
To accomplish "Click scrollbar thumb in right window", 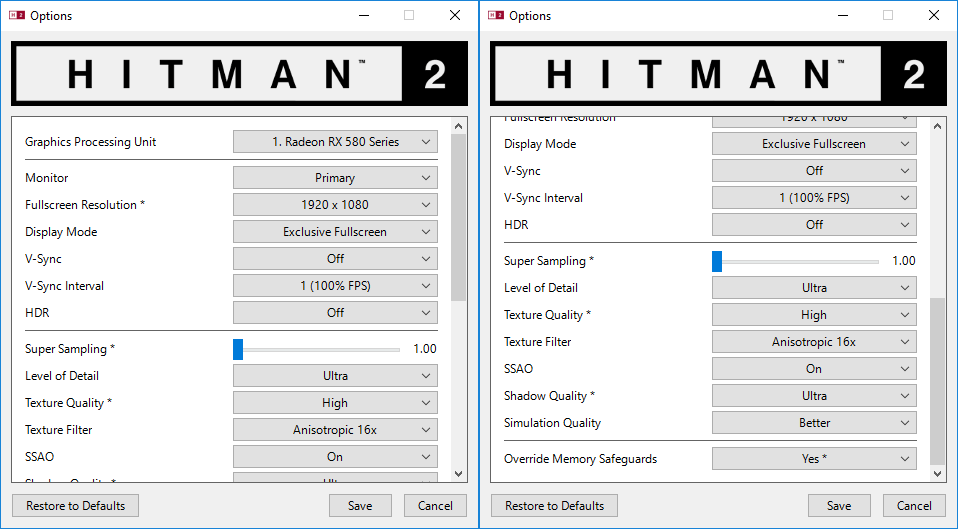I will [x=938, y=382].
